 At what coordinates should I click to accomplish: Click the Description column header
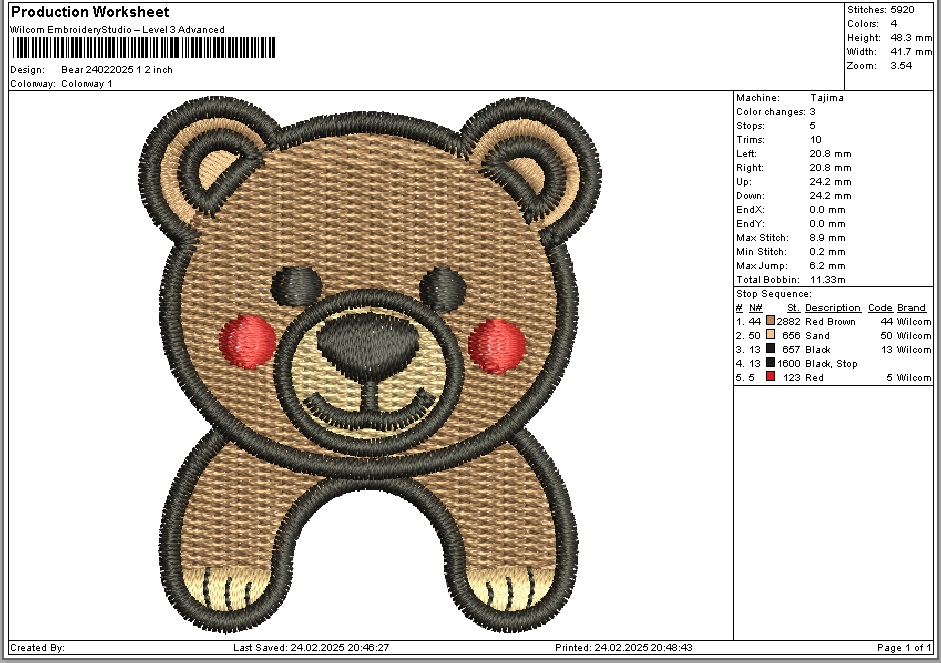(x=832, y=308)
